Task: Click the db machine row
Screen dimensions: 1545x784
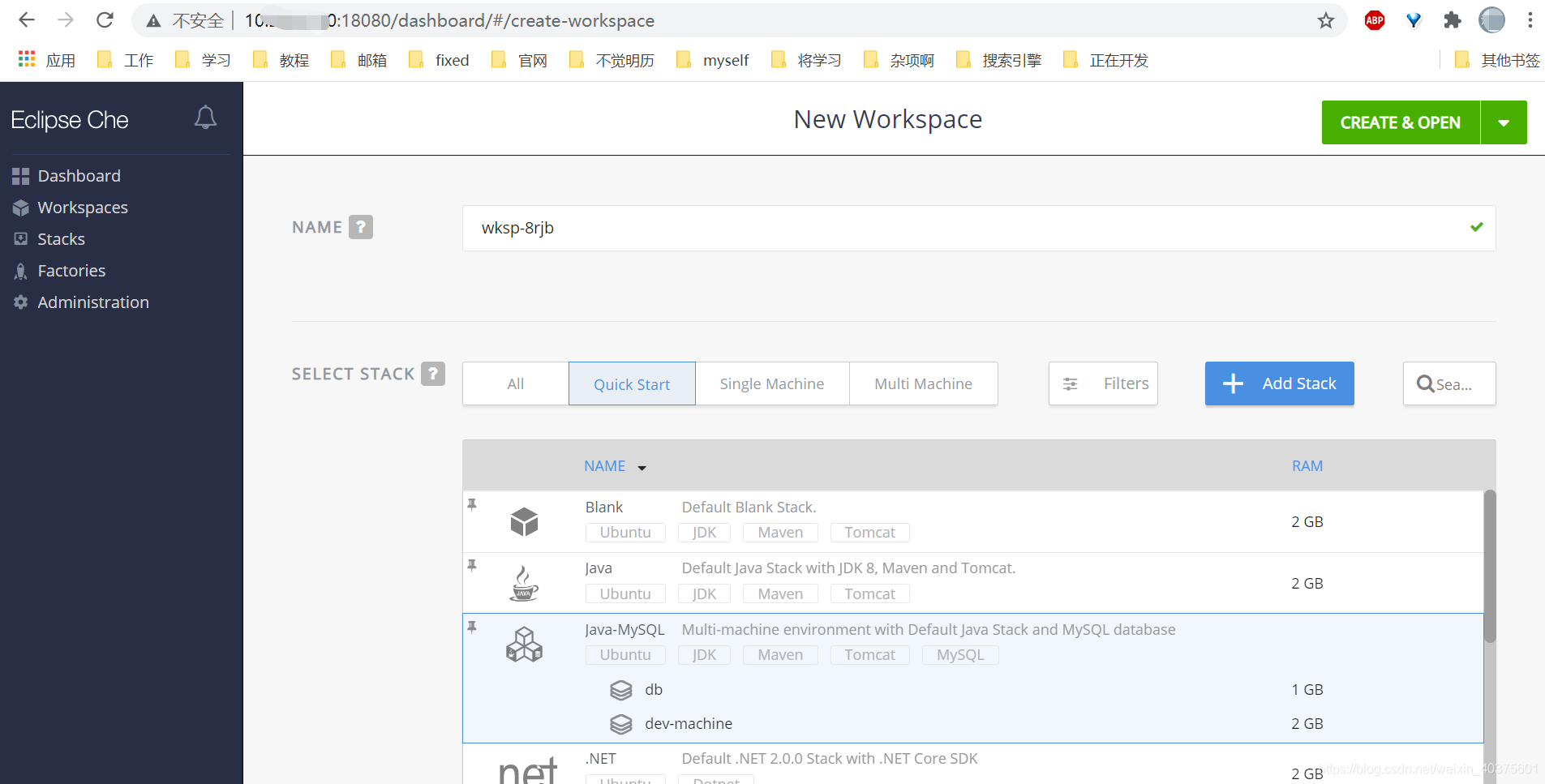Action: click(x=973, y=690)
